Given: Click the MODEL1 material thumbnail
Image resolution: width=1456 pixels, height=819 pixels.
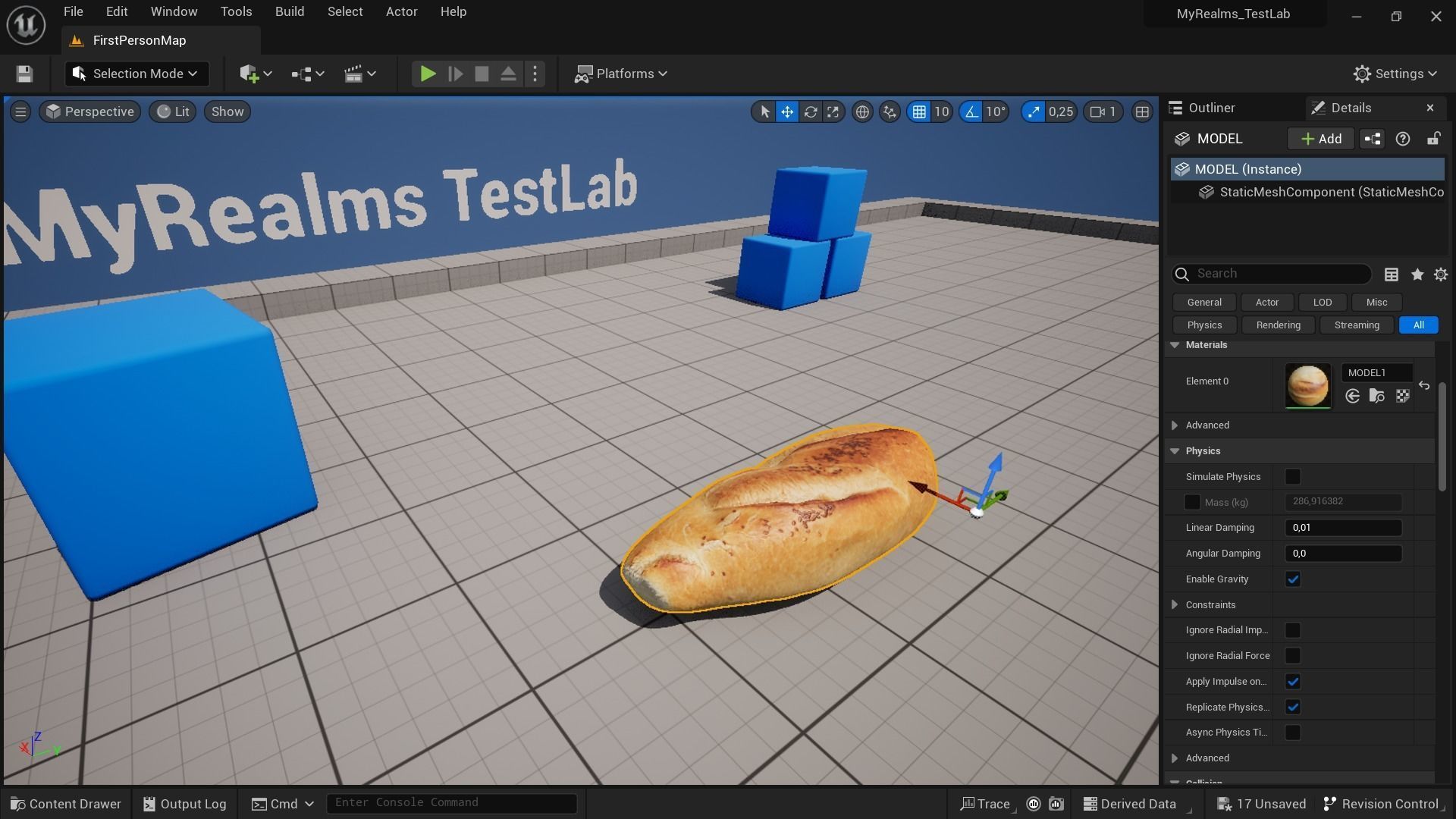Looking at the screenshot, I should 1307,386.
